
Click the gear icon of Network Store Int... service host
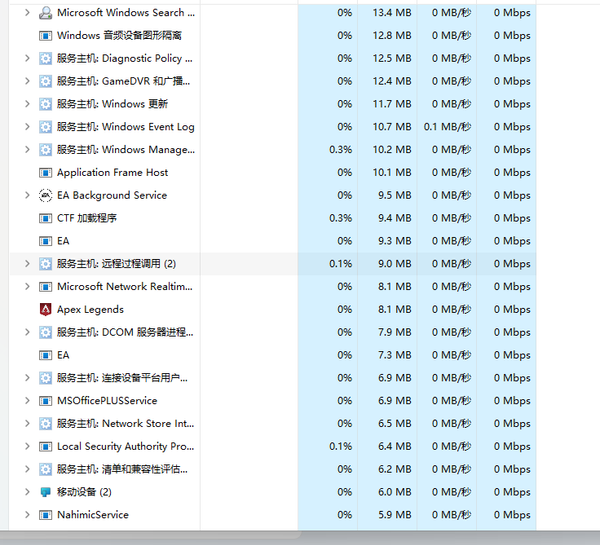[x=46, y=424]
